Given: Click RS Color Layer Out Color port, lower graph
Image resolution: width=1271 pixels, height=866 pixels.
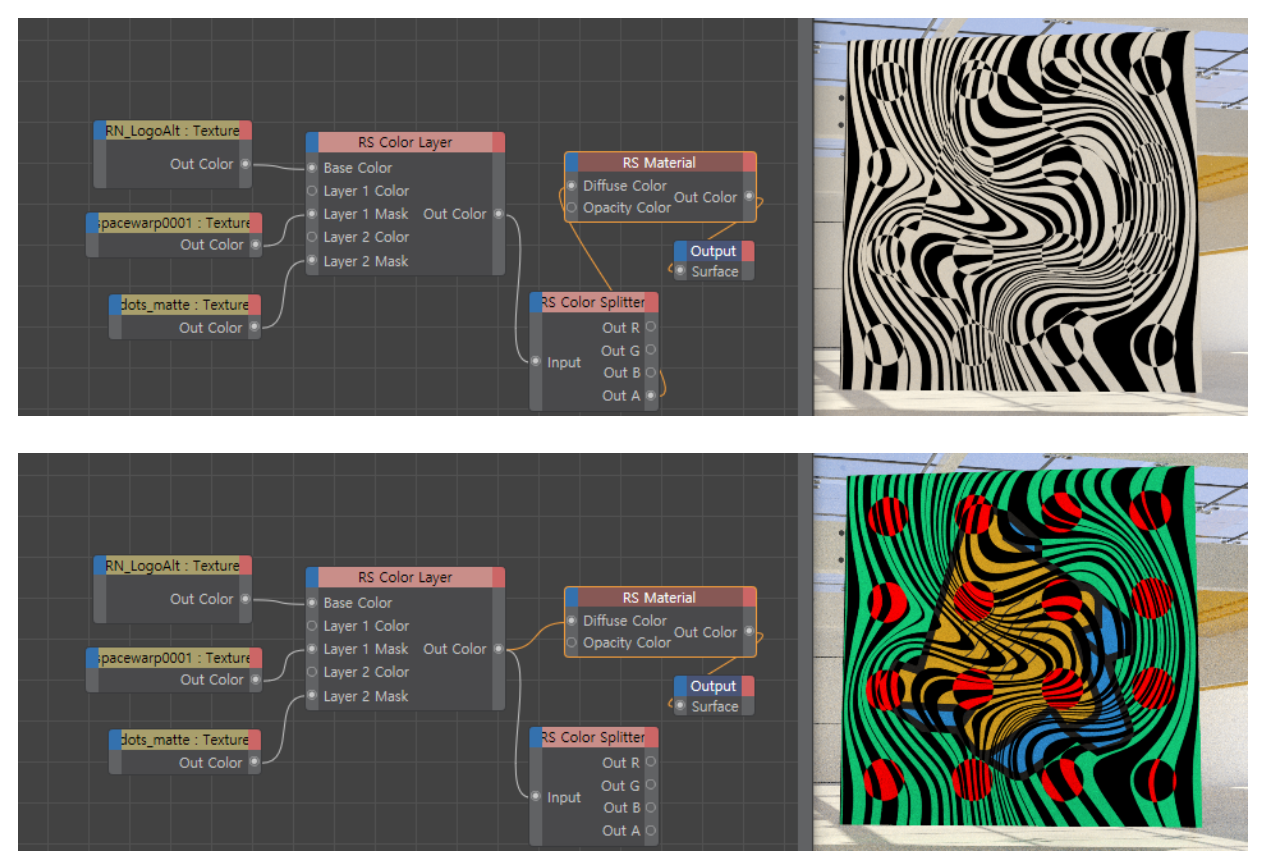Looking at the screenshot, I should [498, 649].
